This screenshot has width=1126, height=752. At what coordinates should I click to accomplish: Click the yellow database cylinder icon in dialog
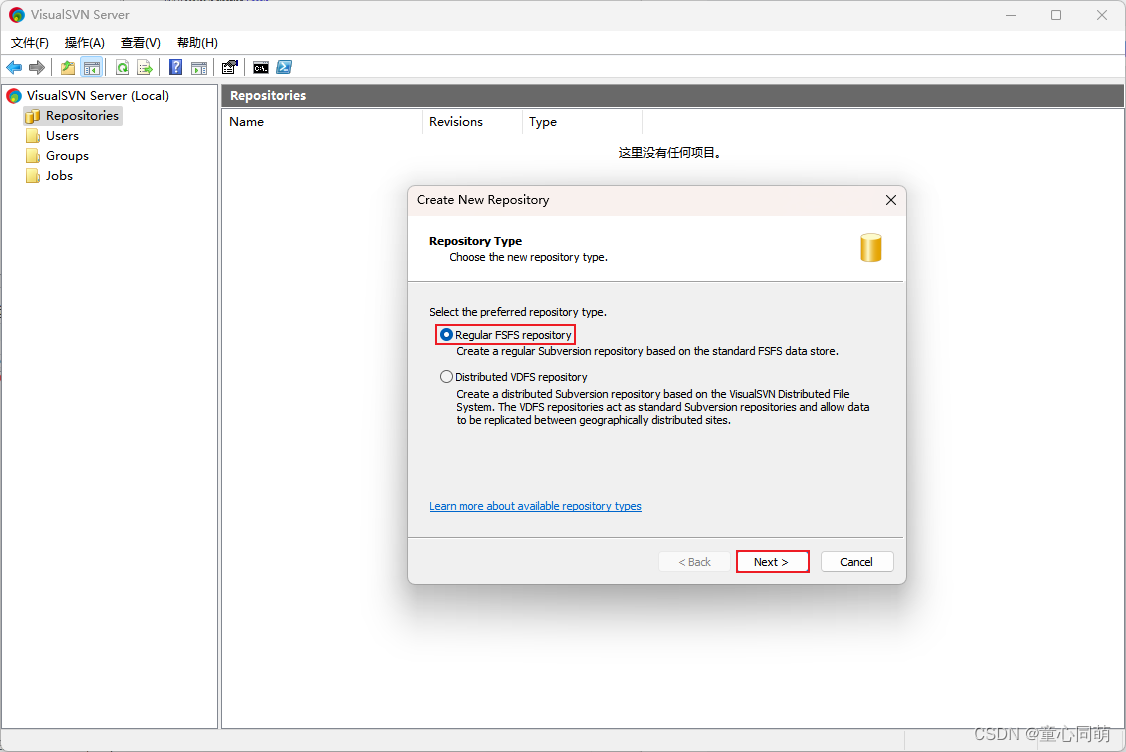pyautogui.click(x=871, y=248)
